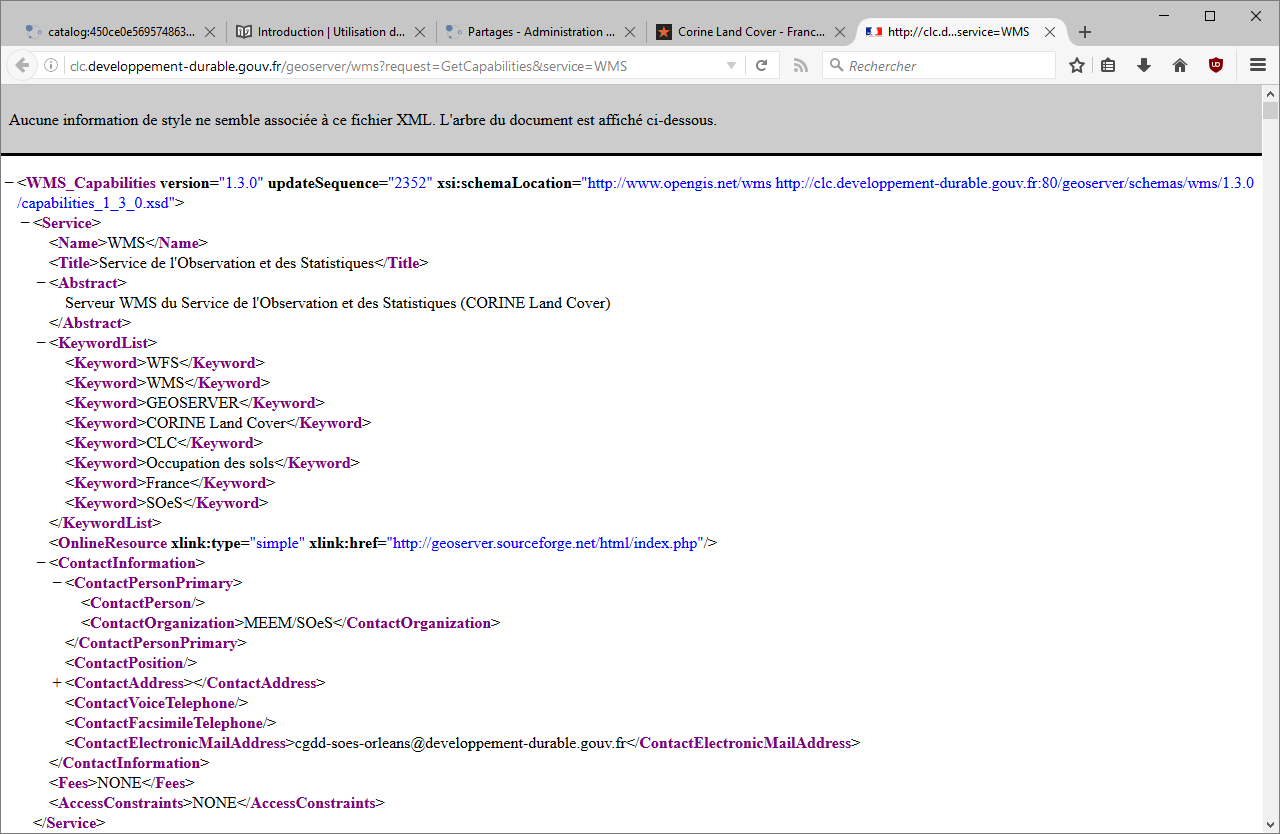This screenshot has width=1280, height=834.
Task: Collapse the ContactPersonPrimary node
Action: tap(57, 583)
